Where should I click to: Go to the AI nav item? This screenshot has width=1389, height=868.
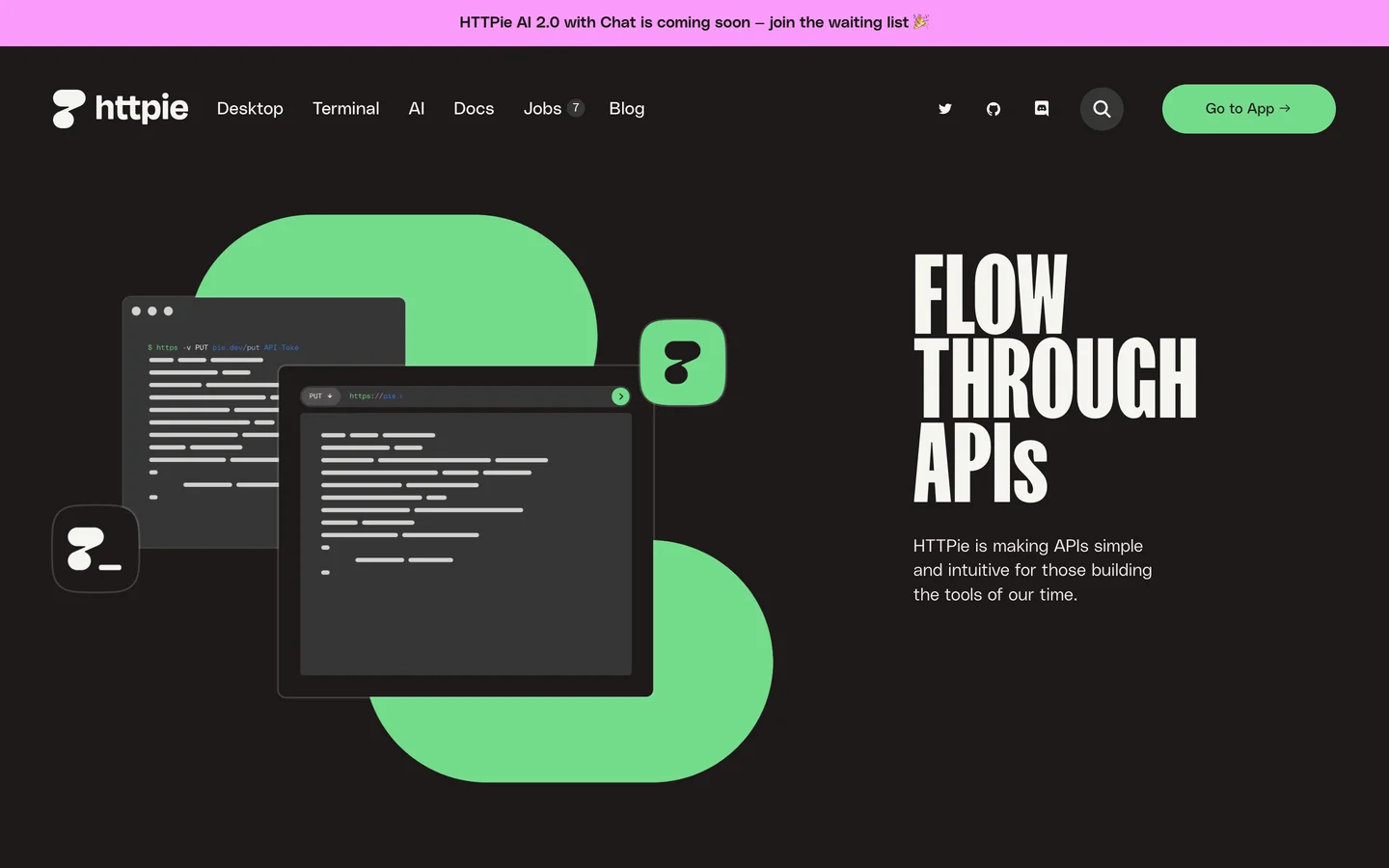tap(417, 109)
